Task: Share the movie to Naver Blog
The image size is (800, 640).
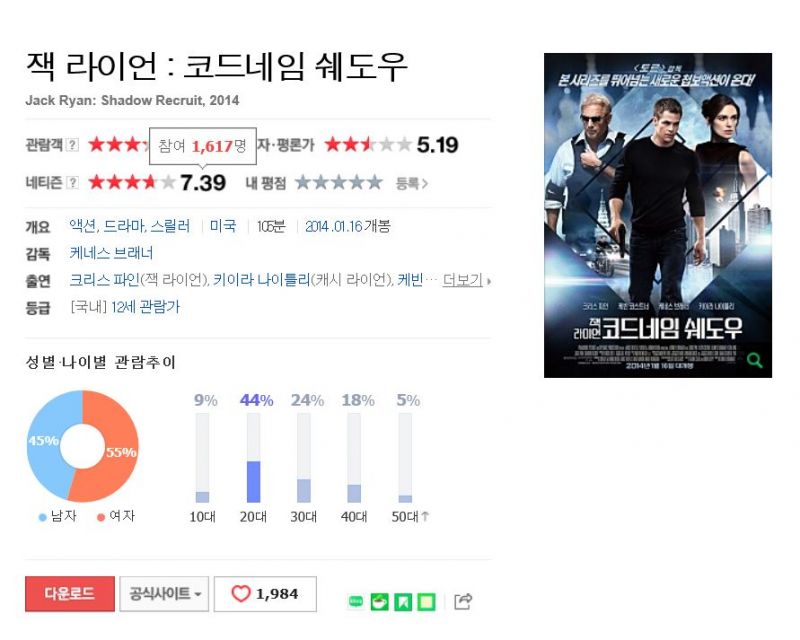Action: [x=356, y=602]
